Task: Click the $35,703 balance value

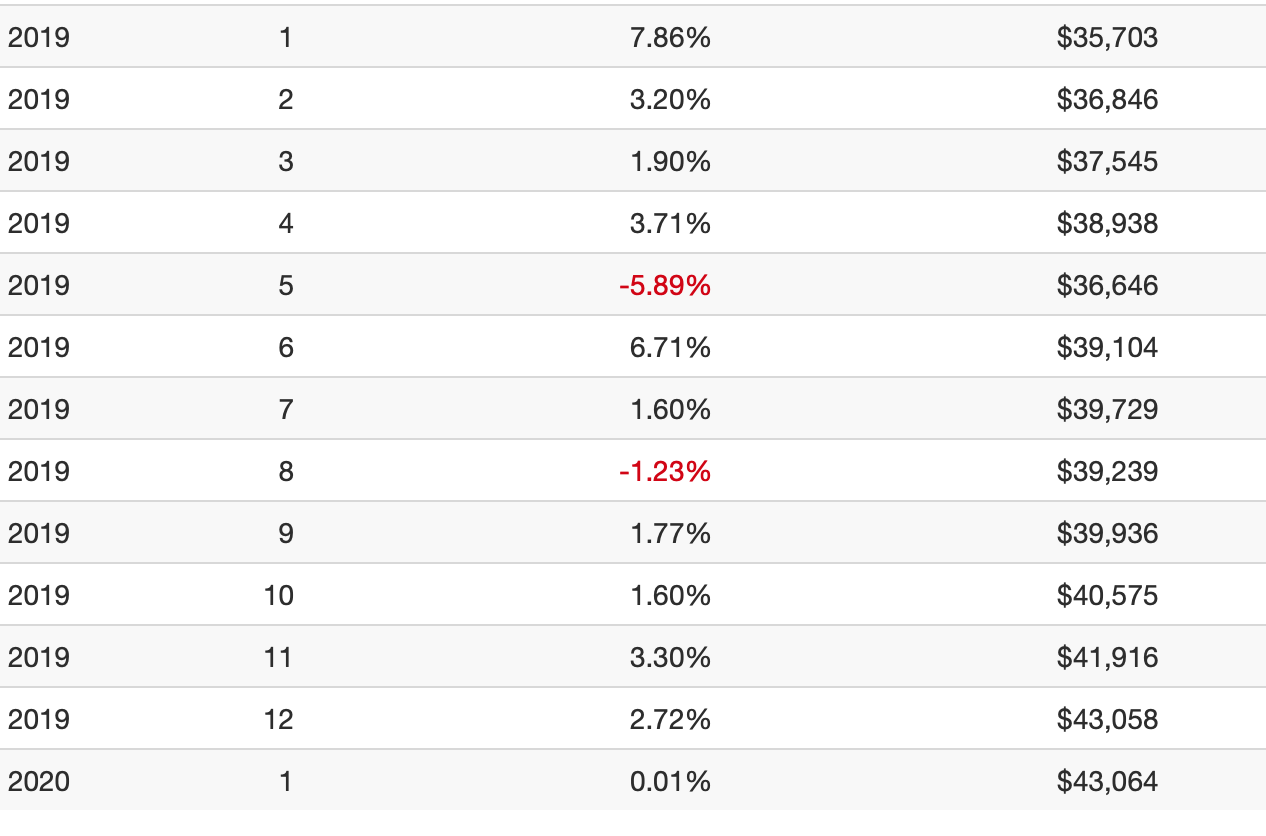Action: click(1107, 37)
